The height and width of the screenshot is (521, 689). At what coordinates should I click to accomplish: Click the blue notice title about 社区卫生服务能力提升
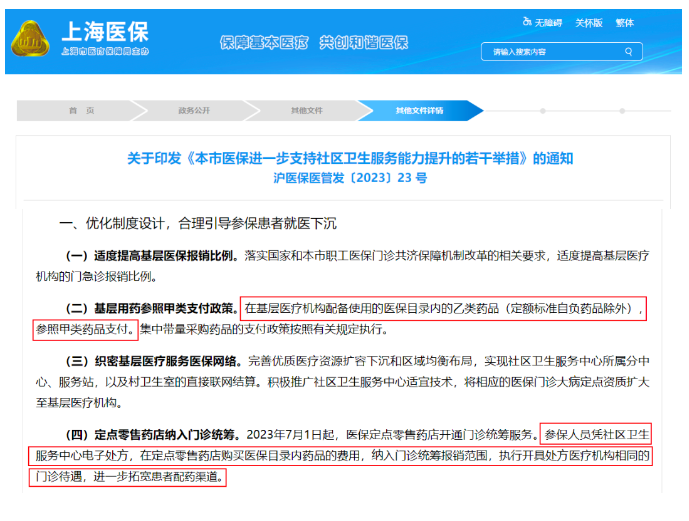coord(350,158)
